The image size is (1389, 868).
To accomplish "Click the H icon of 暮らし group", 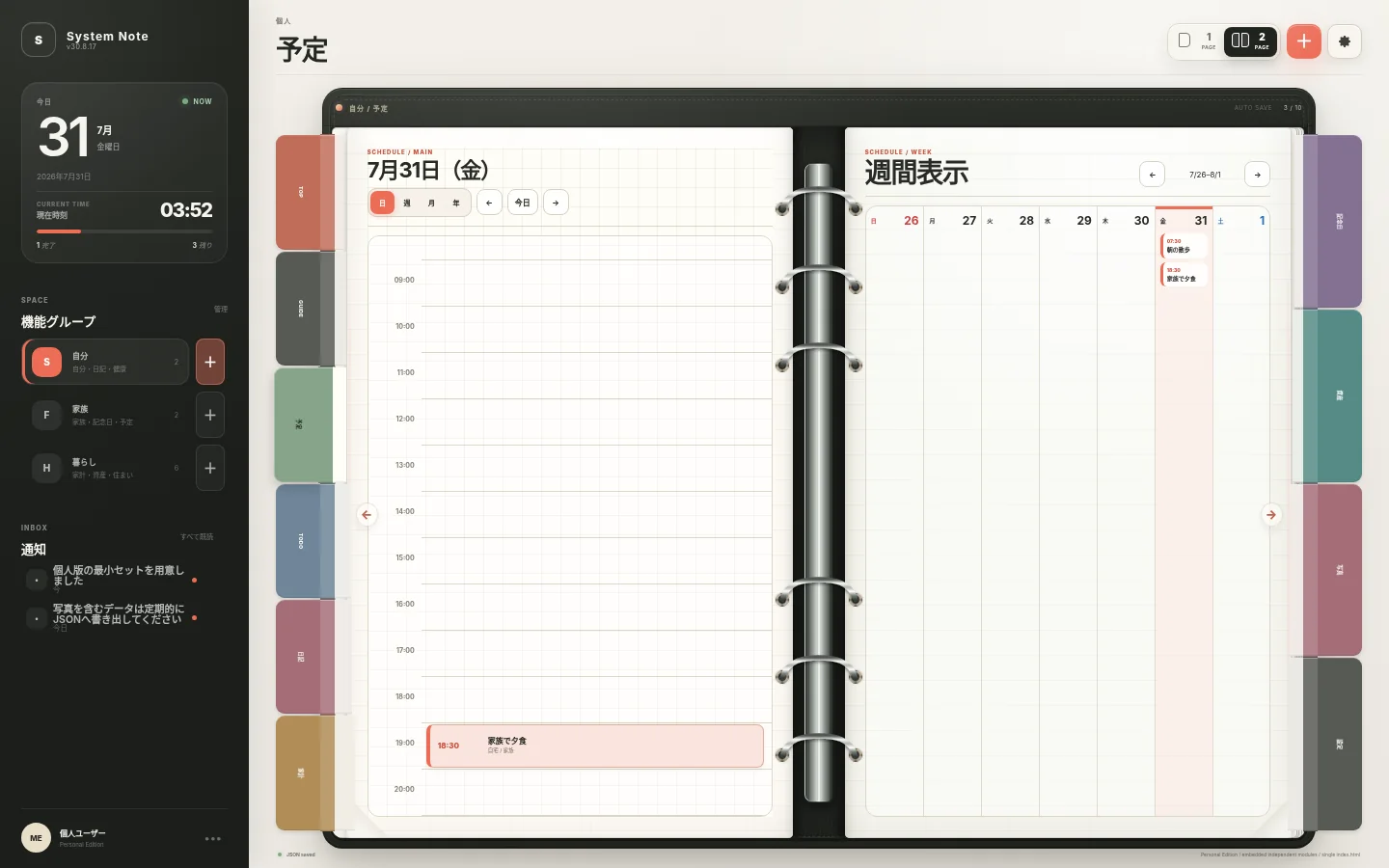I will pos(46,468).
